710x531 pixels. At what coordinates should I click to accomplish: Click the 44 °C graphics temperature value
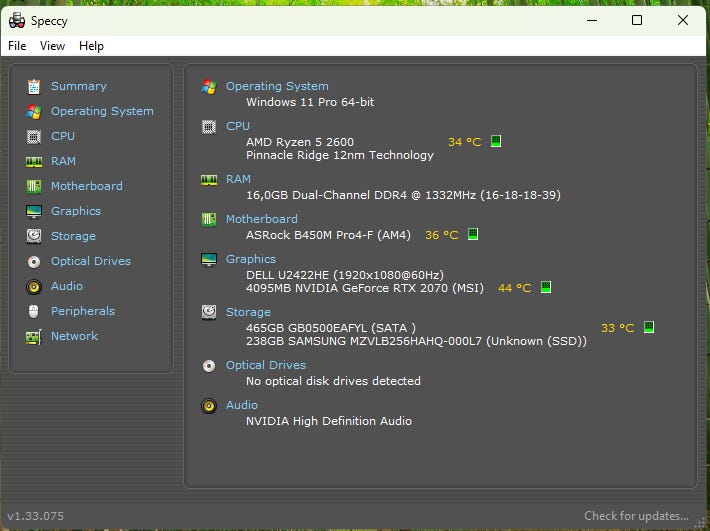point(514,288)
